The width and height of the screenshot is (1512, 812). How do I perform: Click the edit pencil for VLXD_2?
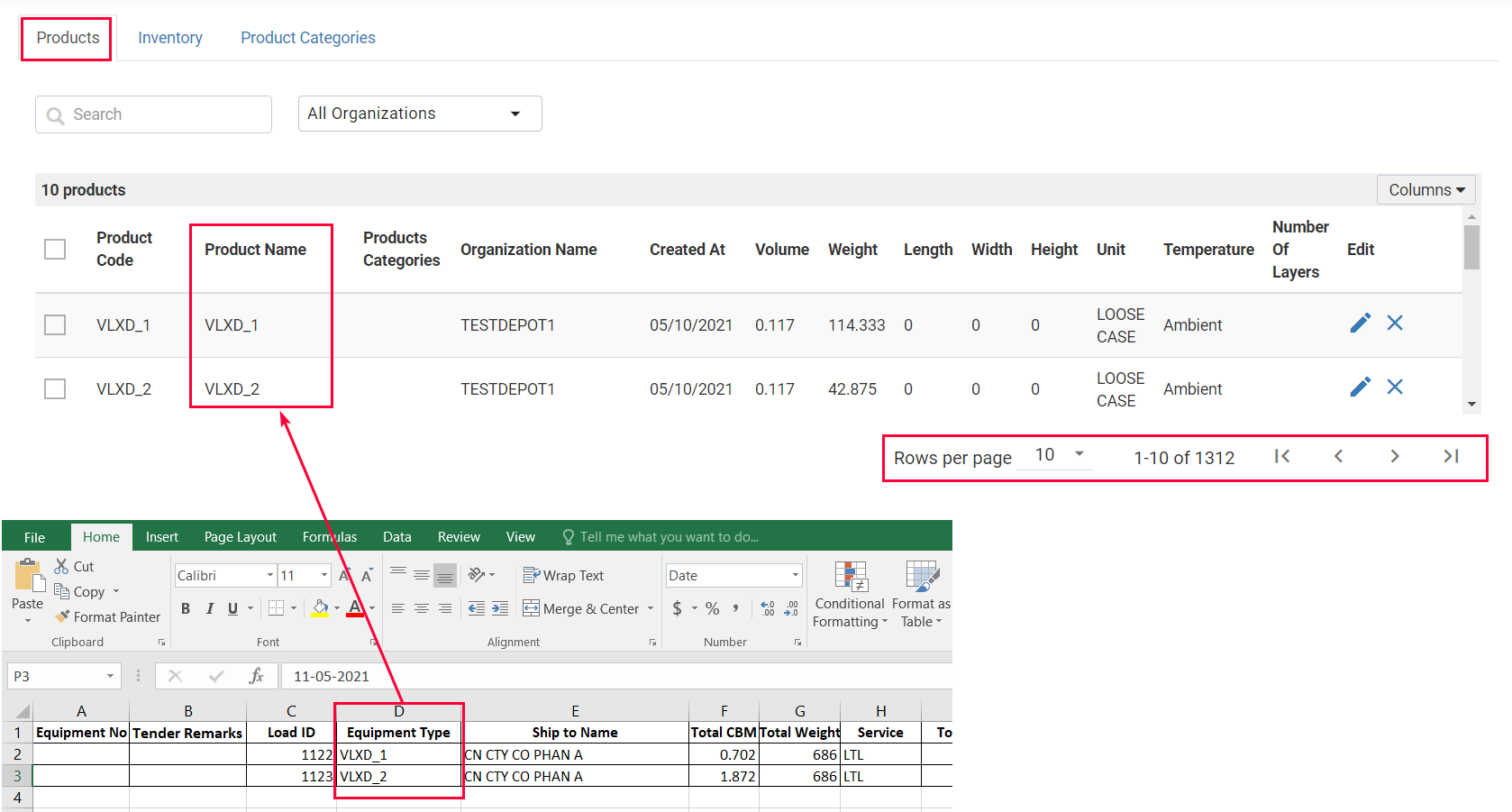[x=1361, y=387]
